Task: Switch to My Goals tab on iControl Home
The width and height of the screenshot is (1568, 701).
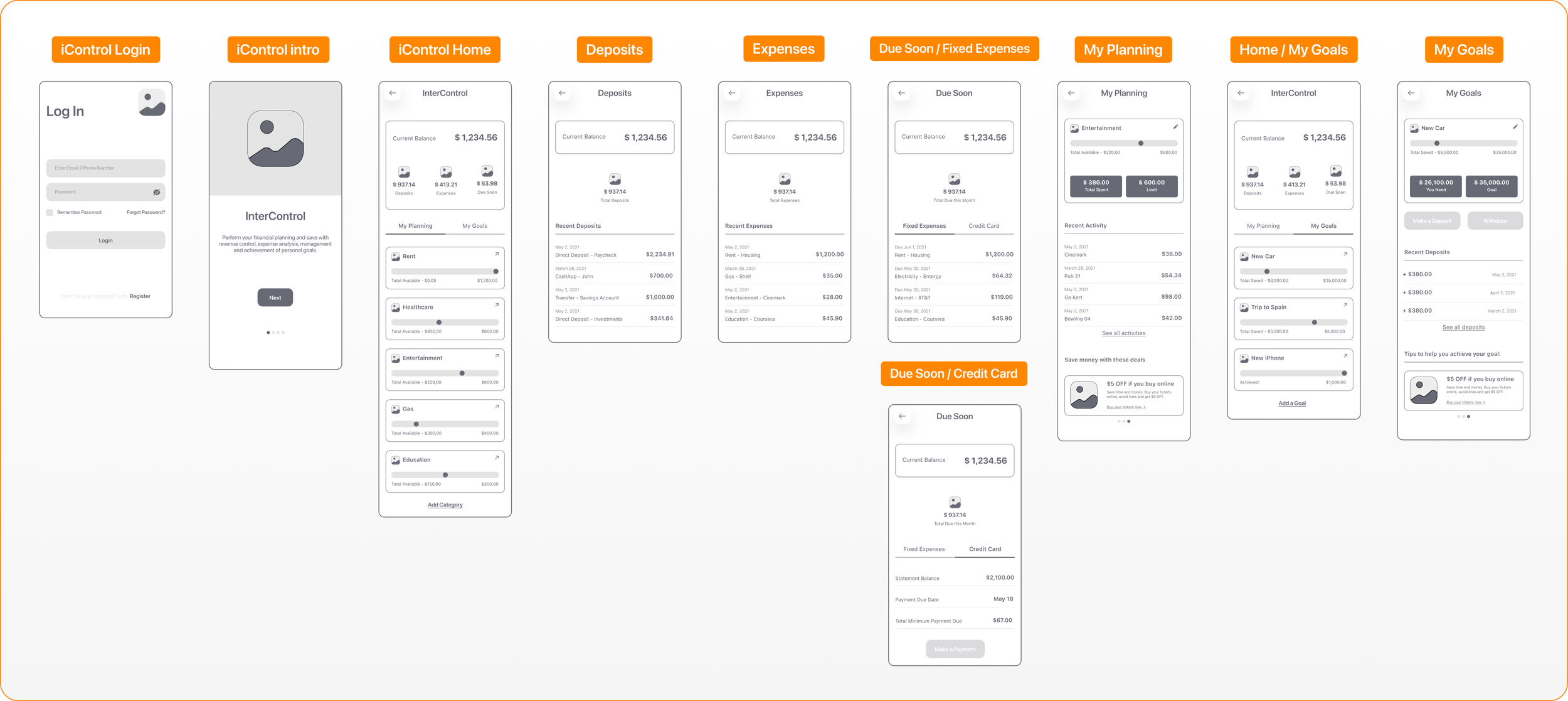Action: pyautogui.click(x=475, y=226)
